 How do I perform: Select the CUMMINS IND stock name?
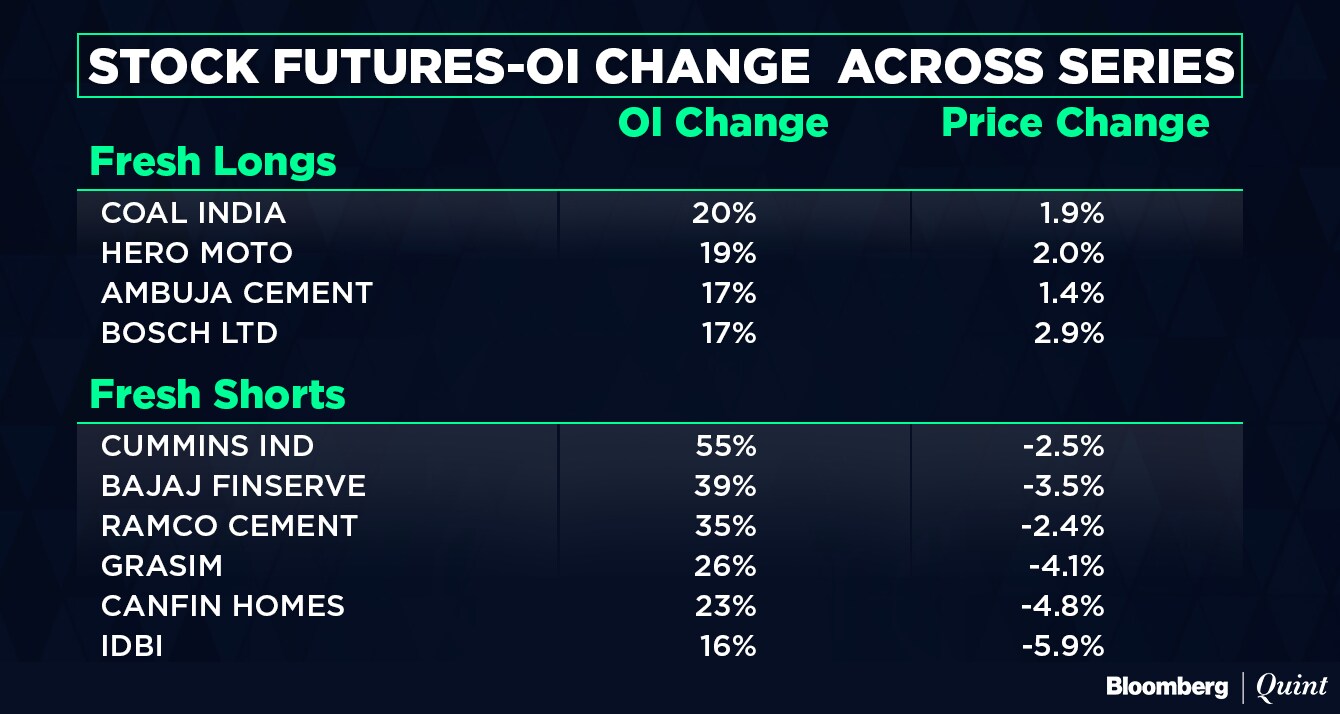[207, 445]
